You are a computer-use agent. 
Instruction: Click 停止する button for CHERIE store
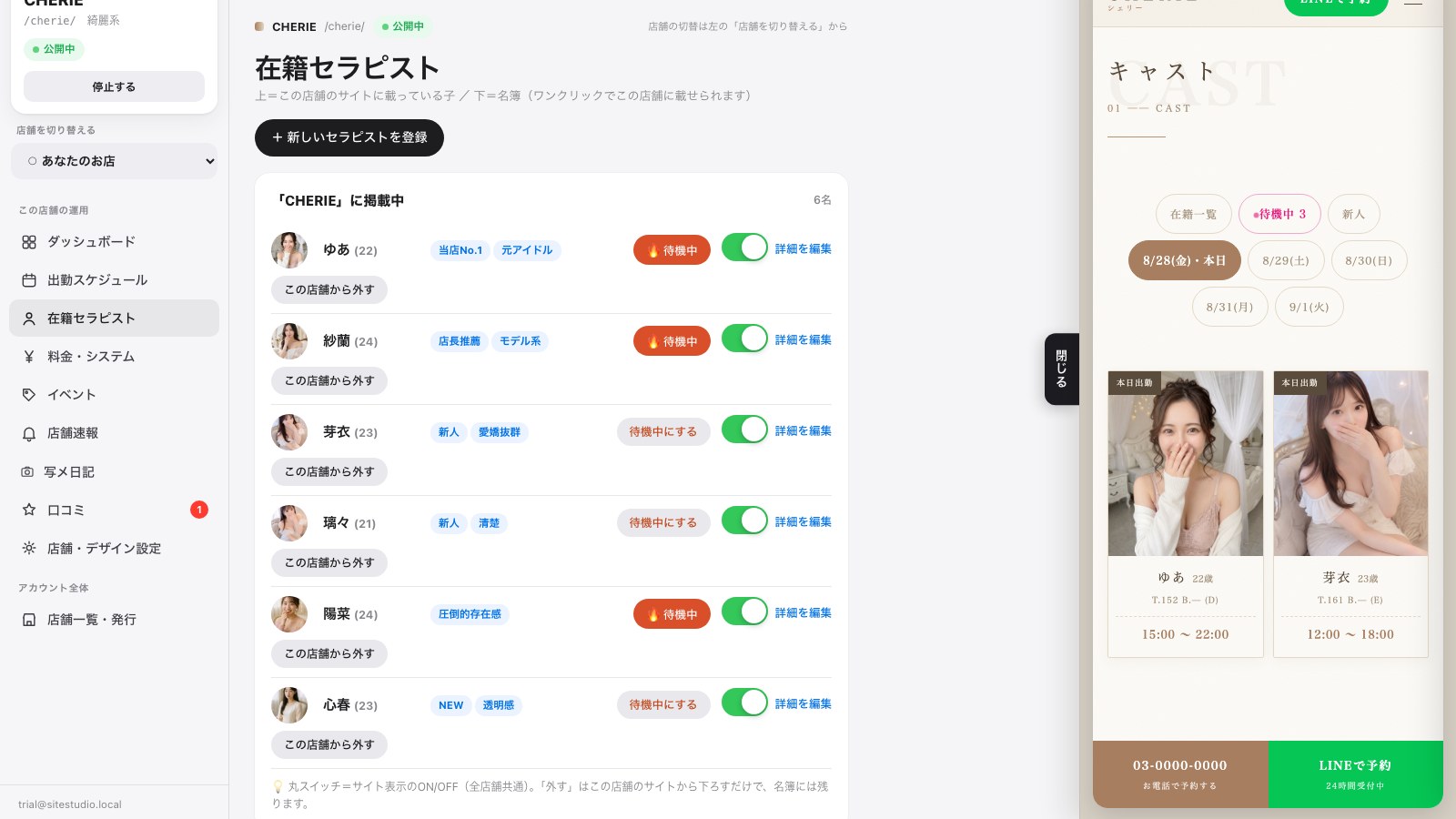pyautogui.click(x=114, y=86)
